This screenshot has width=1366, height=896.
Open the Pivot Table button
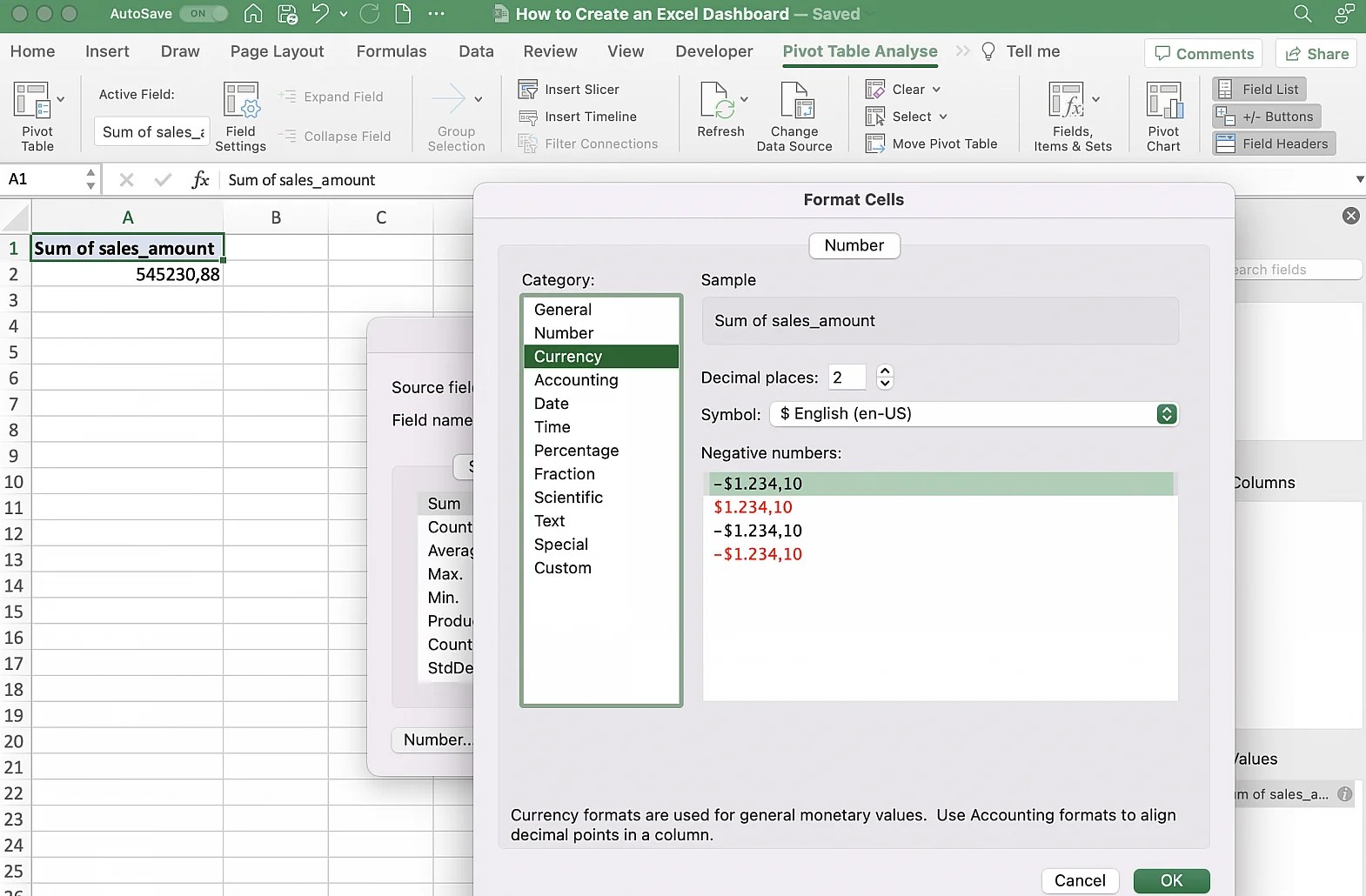click(x=37, y=117)
